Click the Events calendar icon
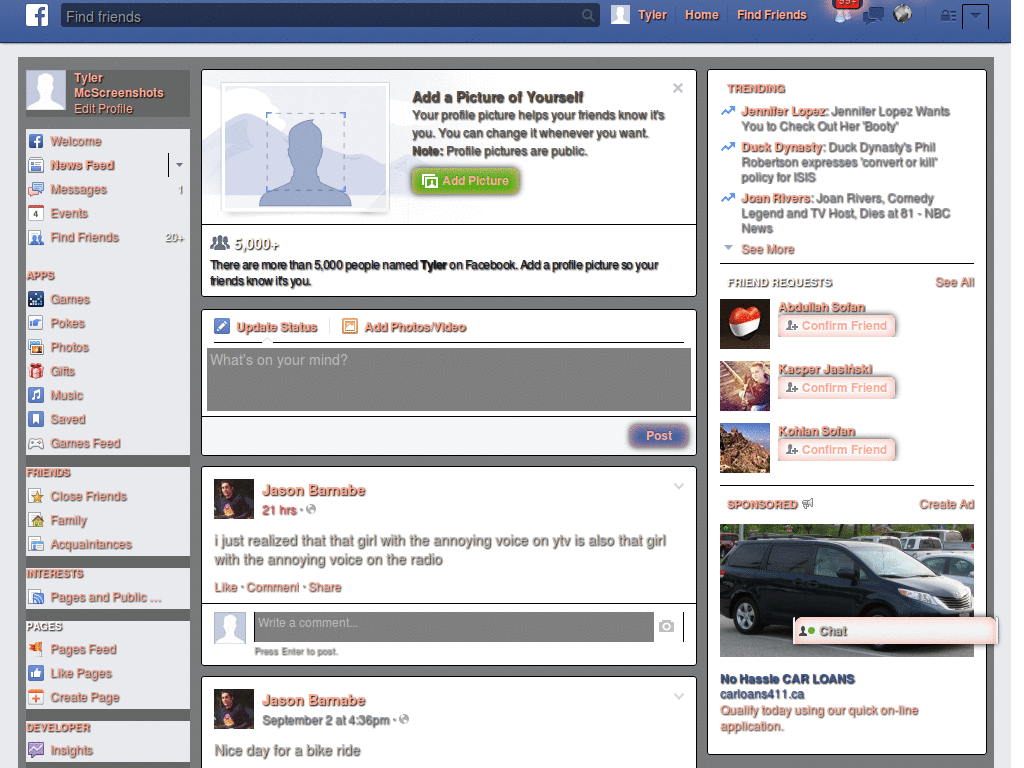Screen dimensions: 1024x768 36,214
